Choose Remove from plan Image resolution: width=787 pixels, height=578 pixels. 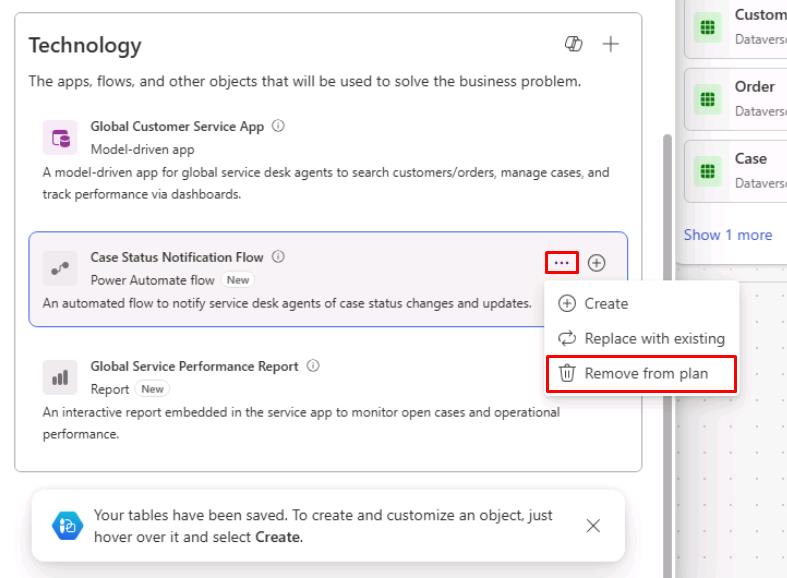641,374
